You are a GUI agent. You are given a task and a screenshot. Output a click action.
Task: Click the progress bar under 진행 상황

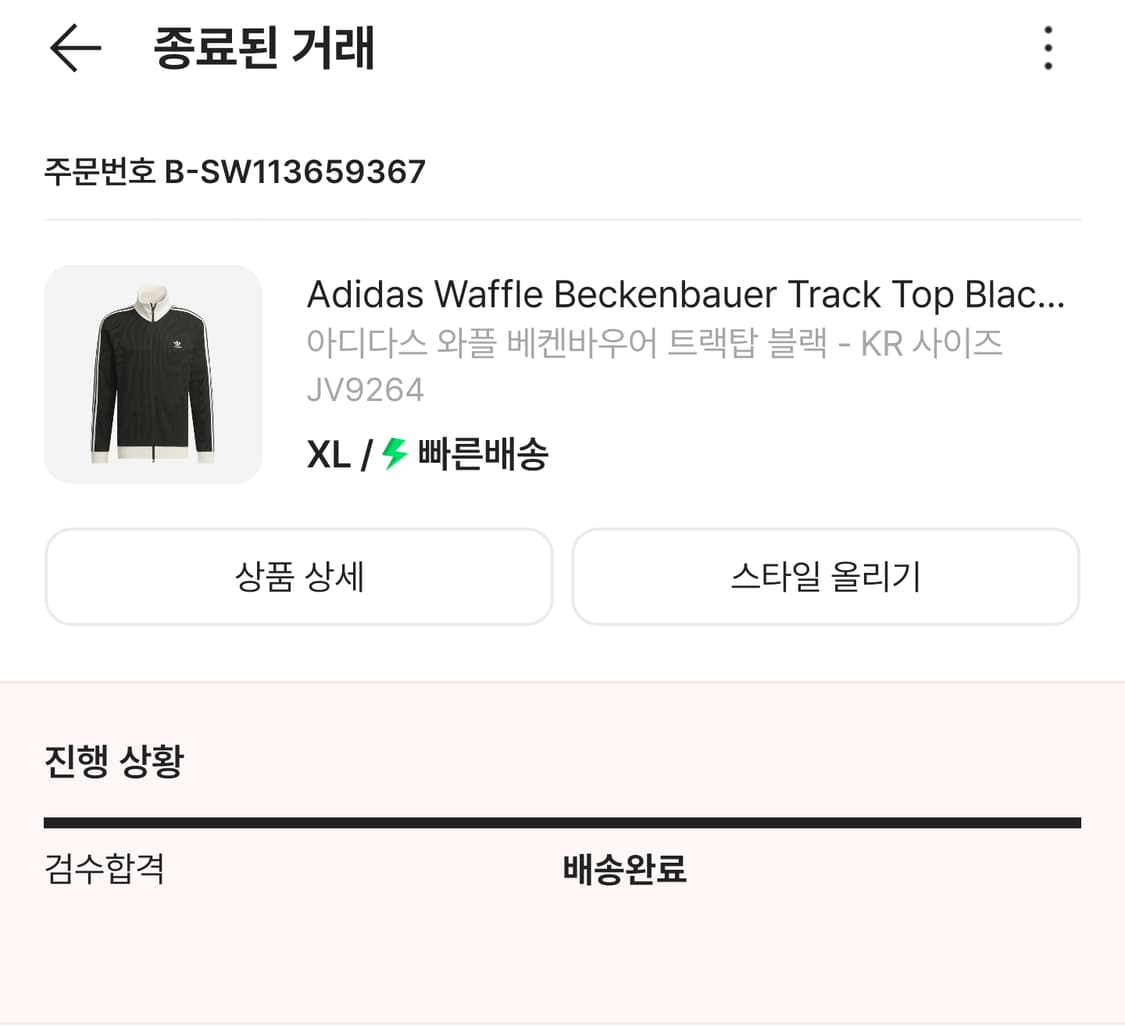coord(562,822)
